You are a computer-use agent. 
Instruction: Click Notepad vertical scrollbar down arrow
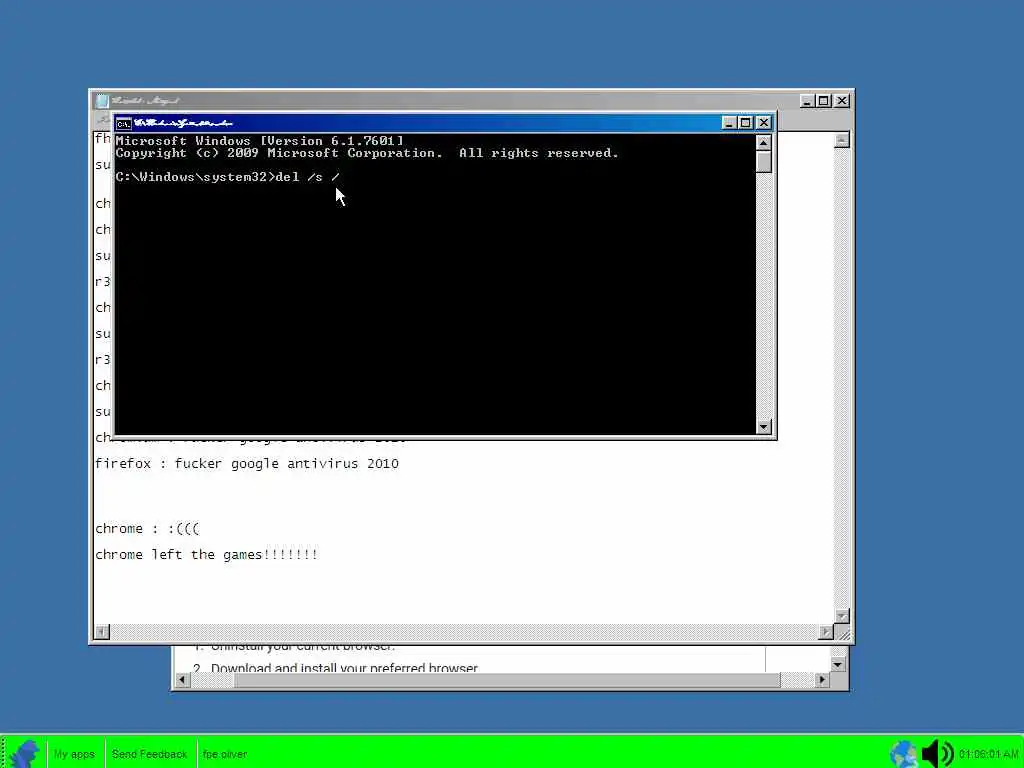(842, 616)
